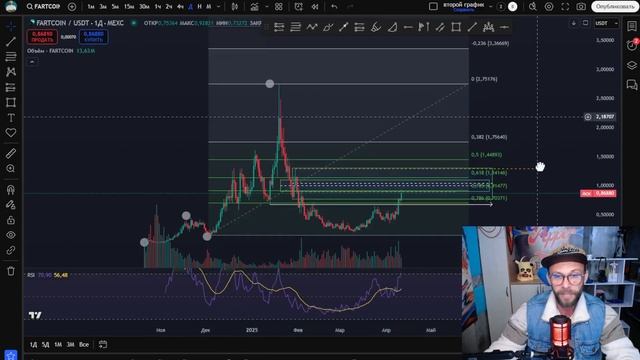The image size is (640, 360).
Task: Click the plus compare symbol button
Action: [x=72, y=7]
